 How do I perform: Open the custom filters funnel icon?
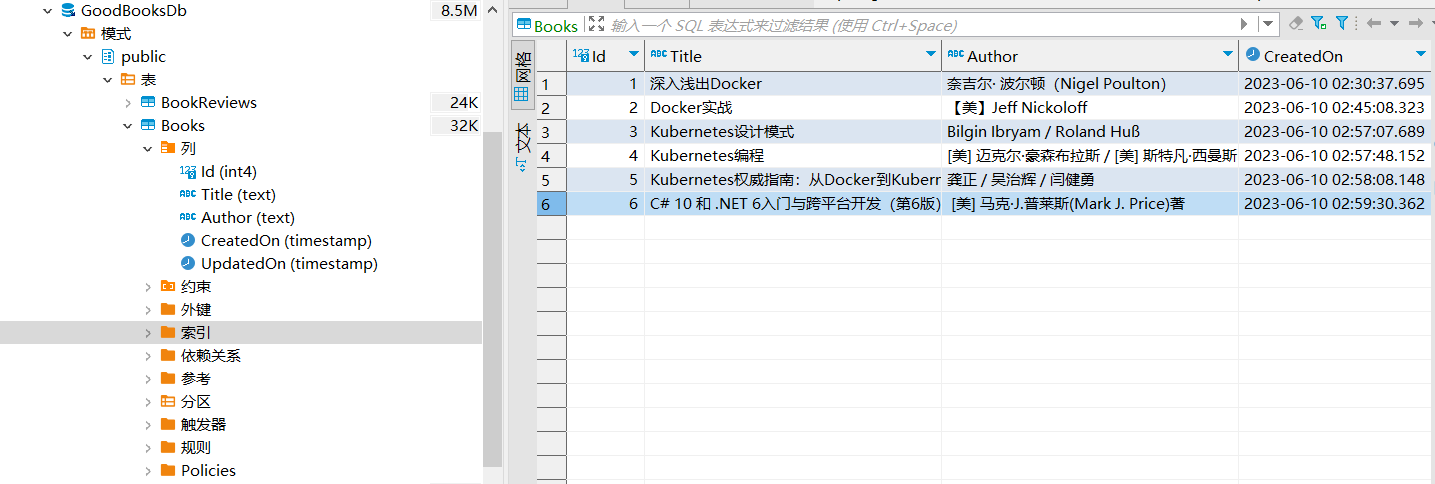click(x=1341, y=24)
